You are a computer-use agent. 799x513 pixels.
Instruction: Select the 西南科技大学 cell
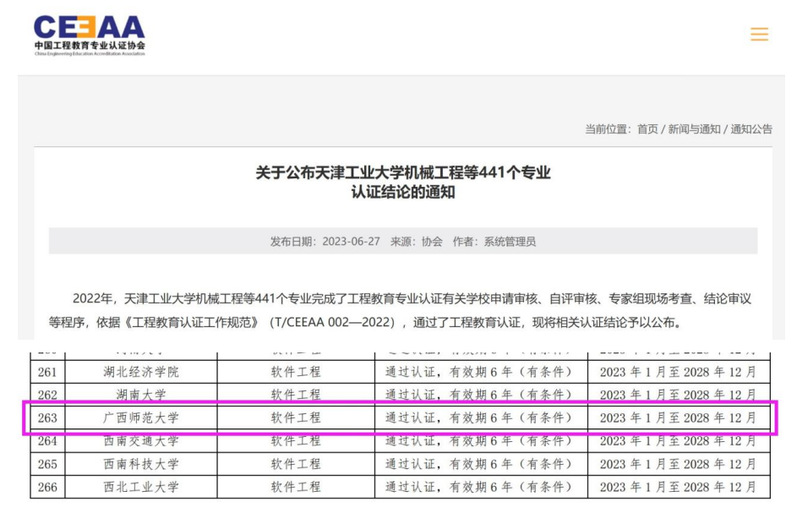[x=141, y=464]
